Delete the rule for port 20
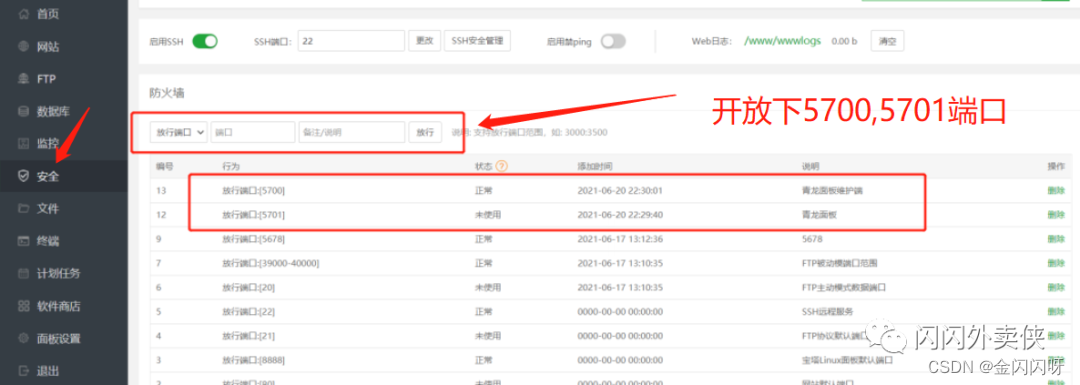Image resolution: width=1080 pixels, height=385 pixels. pos(1056,287)
